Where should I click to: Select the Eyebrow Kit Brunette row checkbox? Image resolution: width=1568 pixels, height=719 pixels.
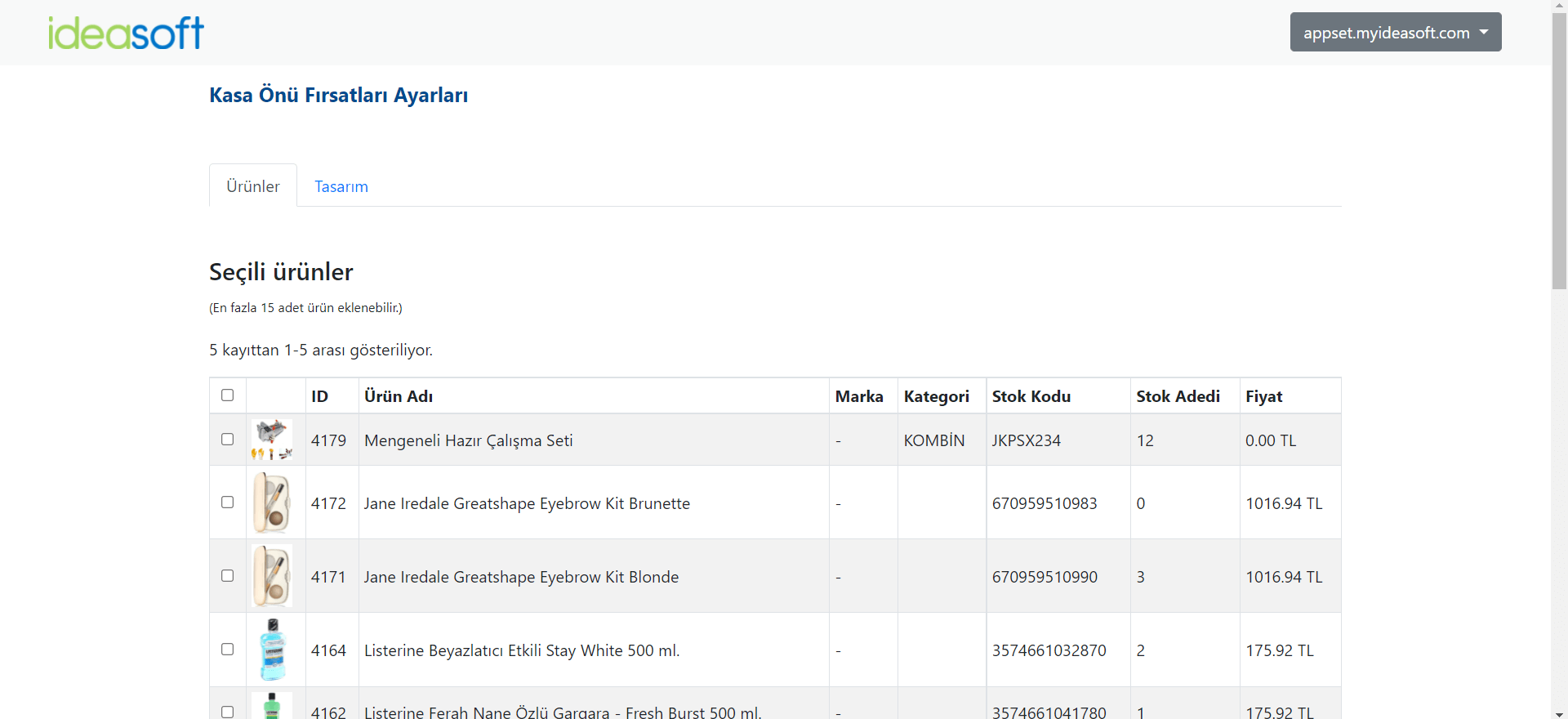click(228, 502)
